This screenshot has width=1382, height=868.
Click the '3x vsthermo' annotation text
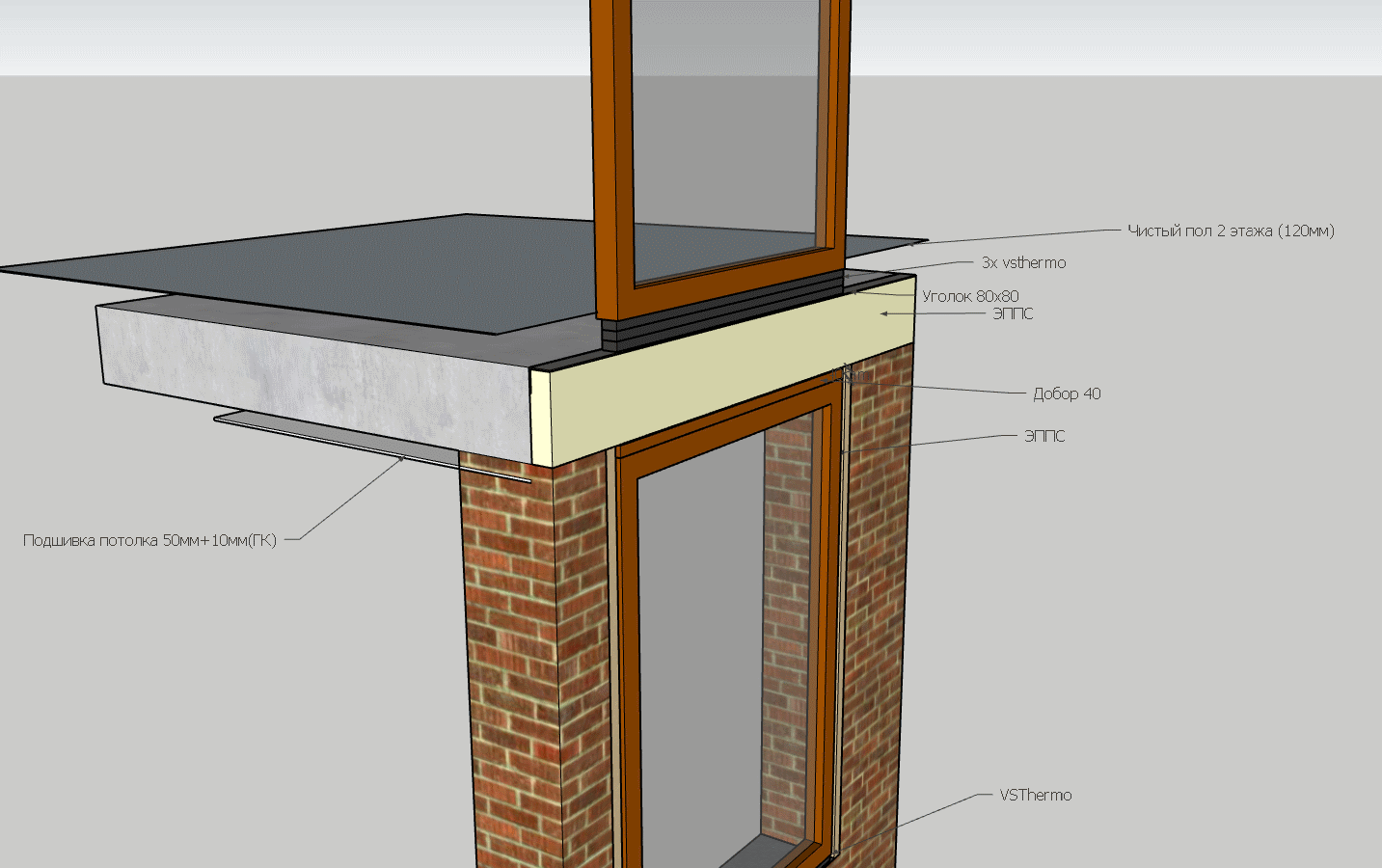[1023, 262]
